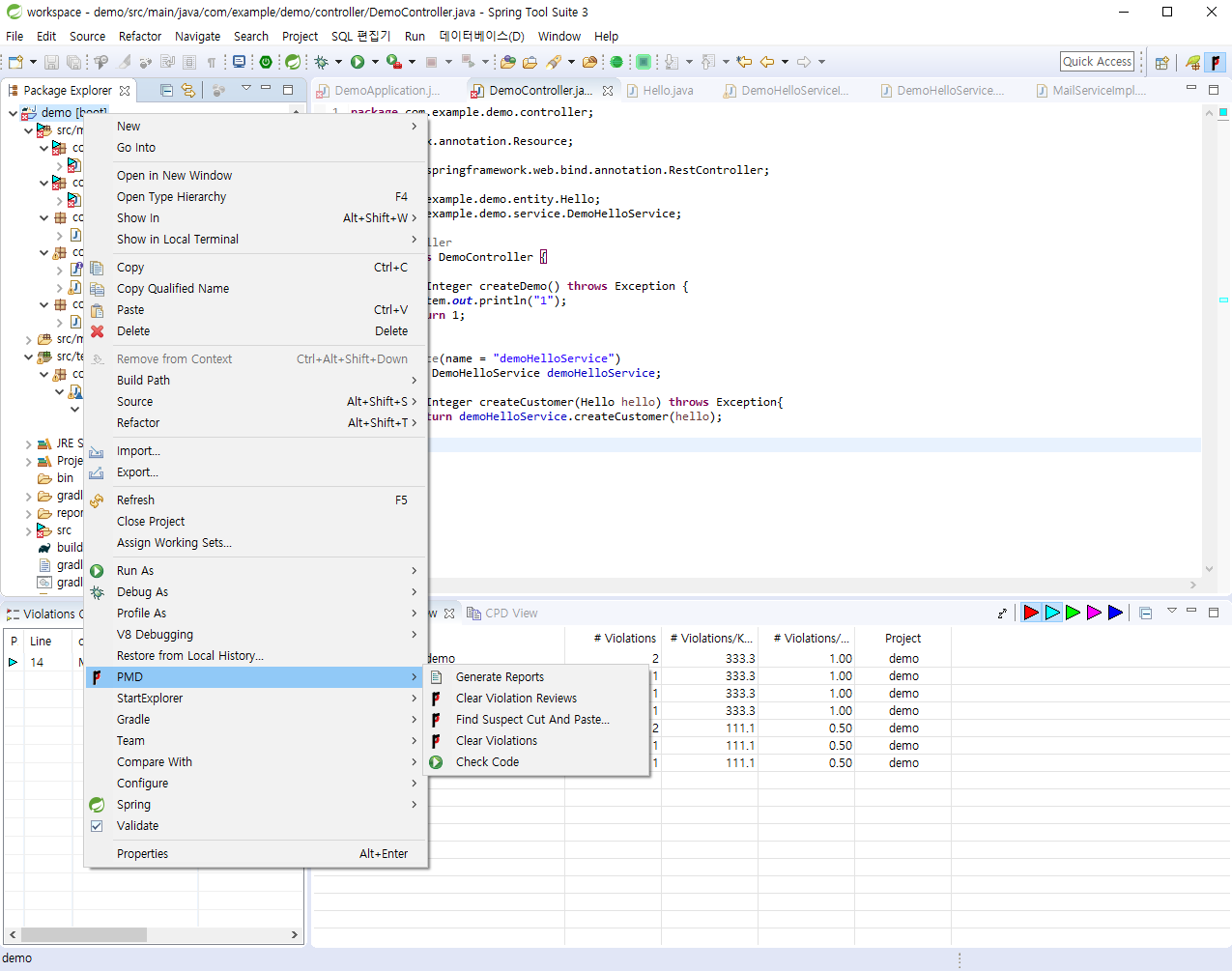
Task: Open the Navigate menu
Action: point(197,37)
